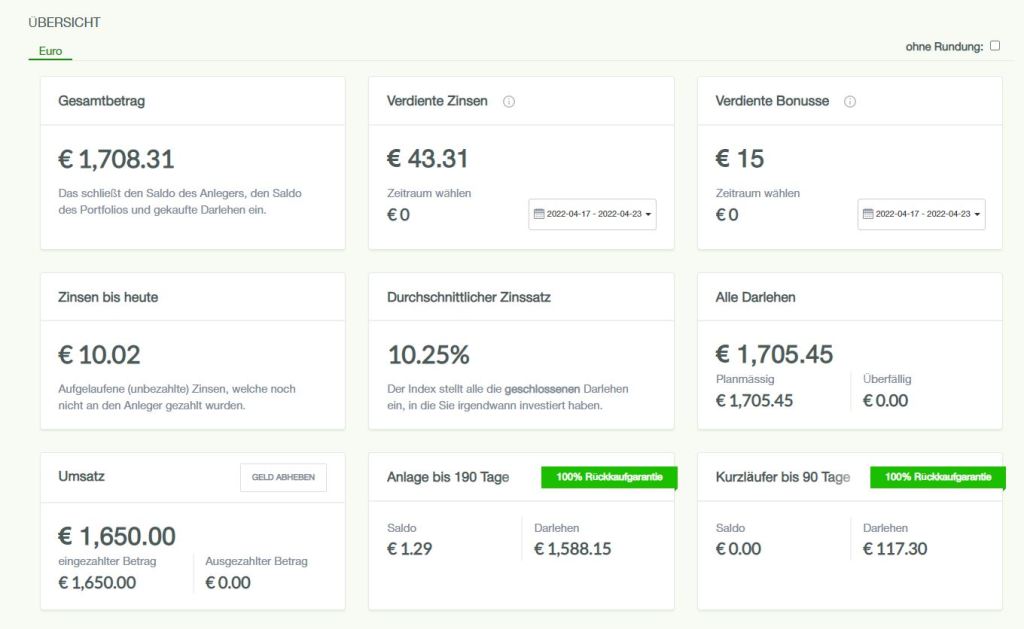The height and width of the screenshot is (629, 1024).
Task: Select the Gesamtbetrag card title
Action: [102, 101]
